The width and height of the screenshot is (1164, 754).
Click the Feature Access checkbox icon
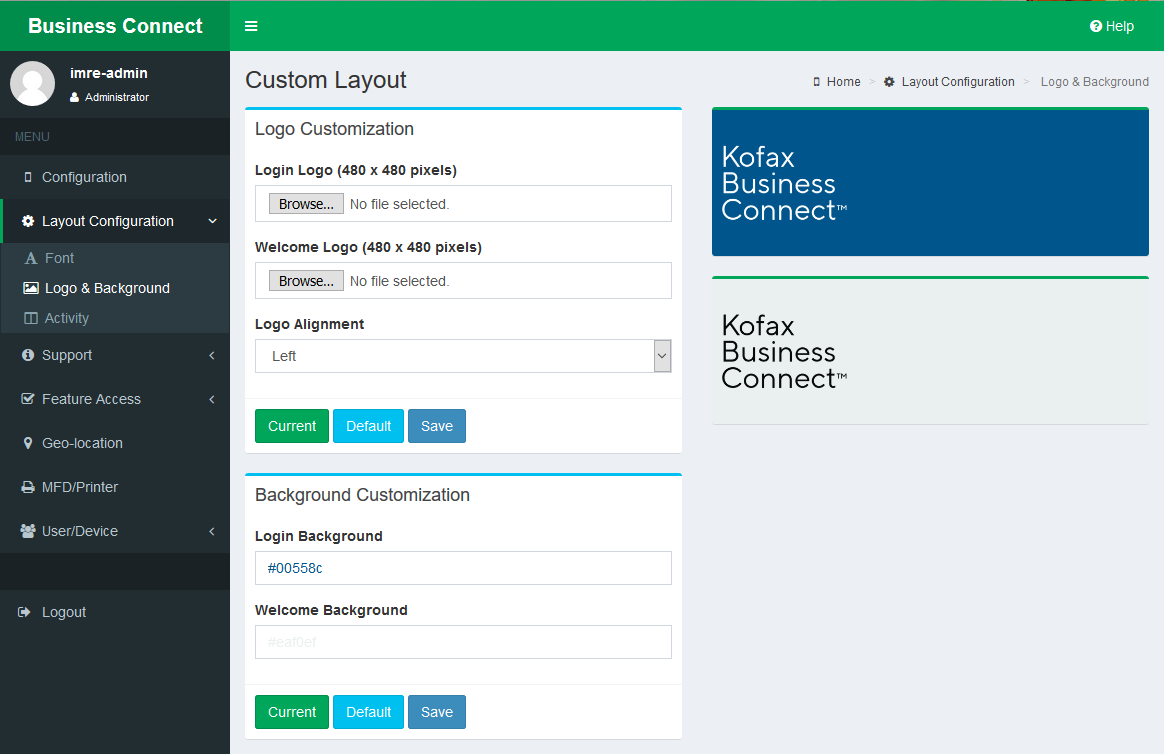tap(28, 399)
